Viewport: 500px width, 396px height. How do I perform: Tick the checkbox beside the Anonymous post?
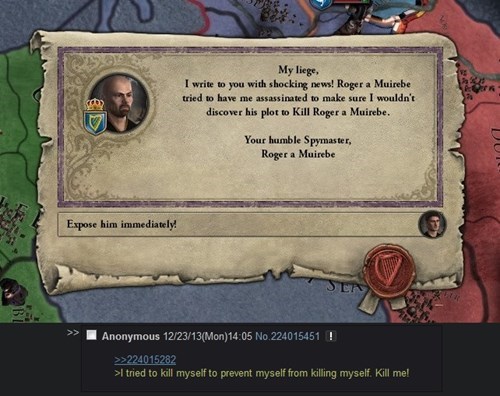point(91,335)
